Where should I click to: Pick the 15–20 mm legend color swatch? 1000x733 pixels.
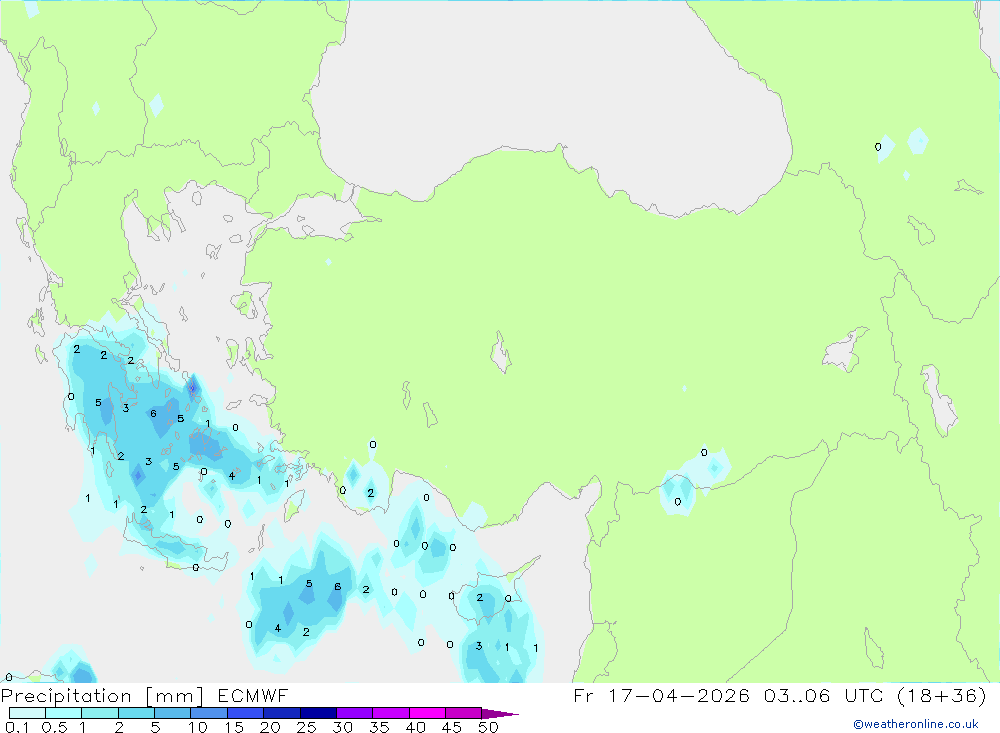pyautogui.click(x=246, y=713)
